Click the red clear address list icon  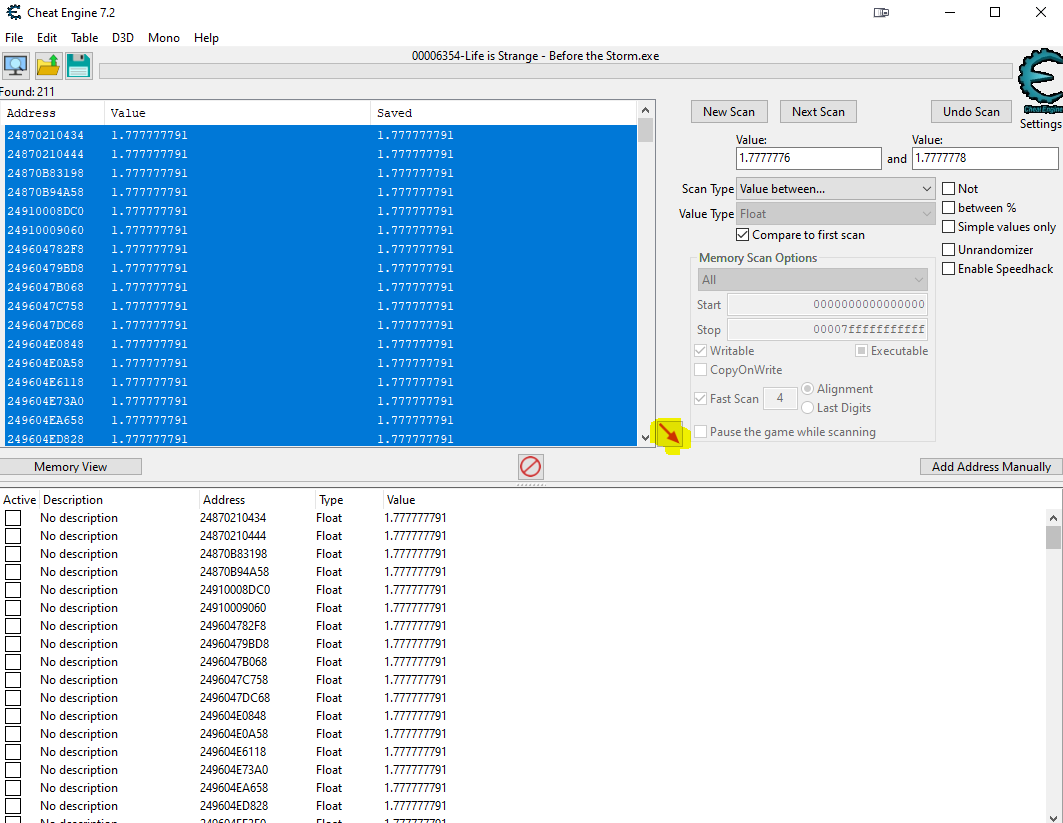pyautogui.click(x=530, y=466)
